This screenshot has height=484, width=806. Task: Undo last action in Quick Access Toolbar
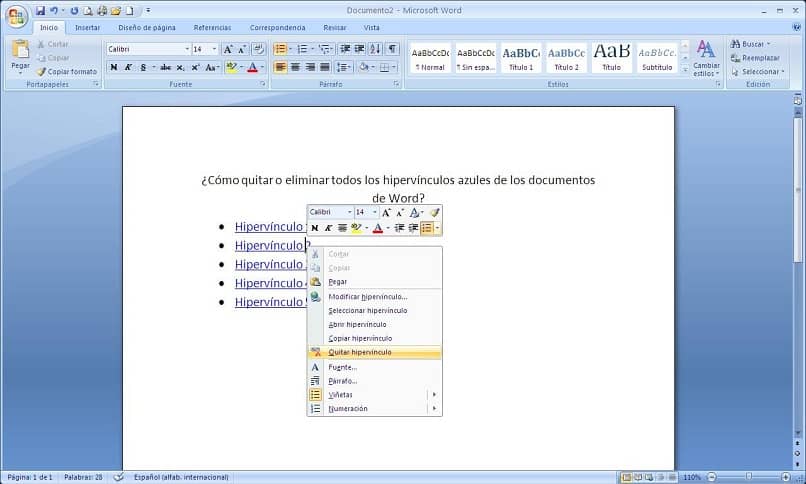[x=53, y=10]
